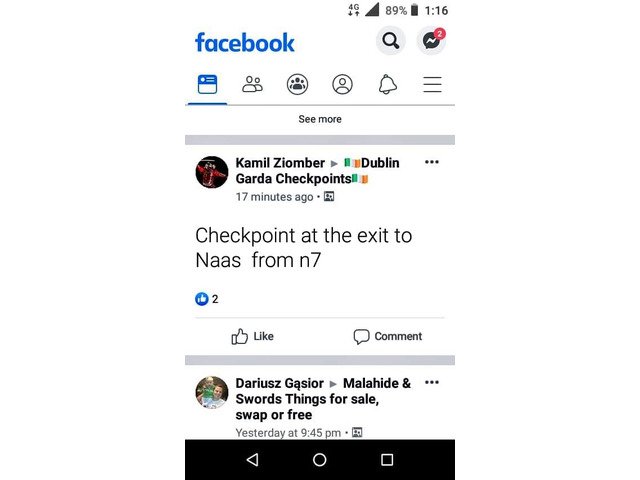Expand the See more link
Viewport: 640px width, 480px height.
[x=320, y=119]
